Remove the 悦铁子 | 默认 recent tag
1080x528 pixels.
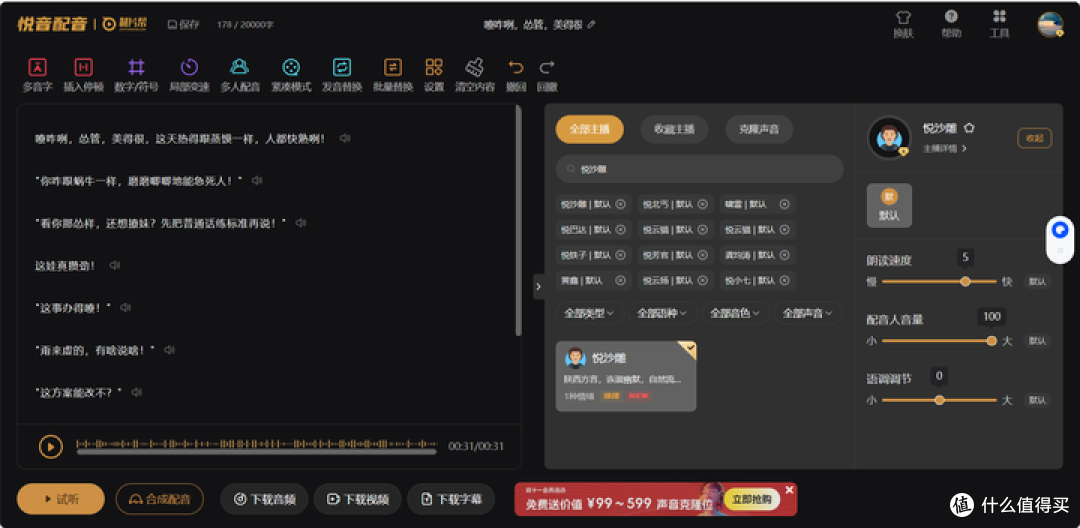(620, 255)
